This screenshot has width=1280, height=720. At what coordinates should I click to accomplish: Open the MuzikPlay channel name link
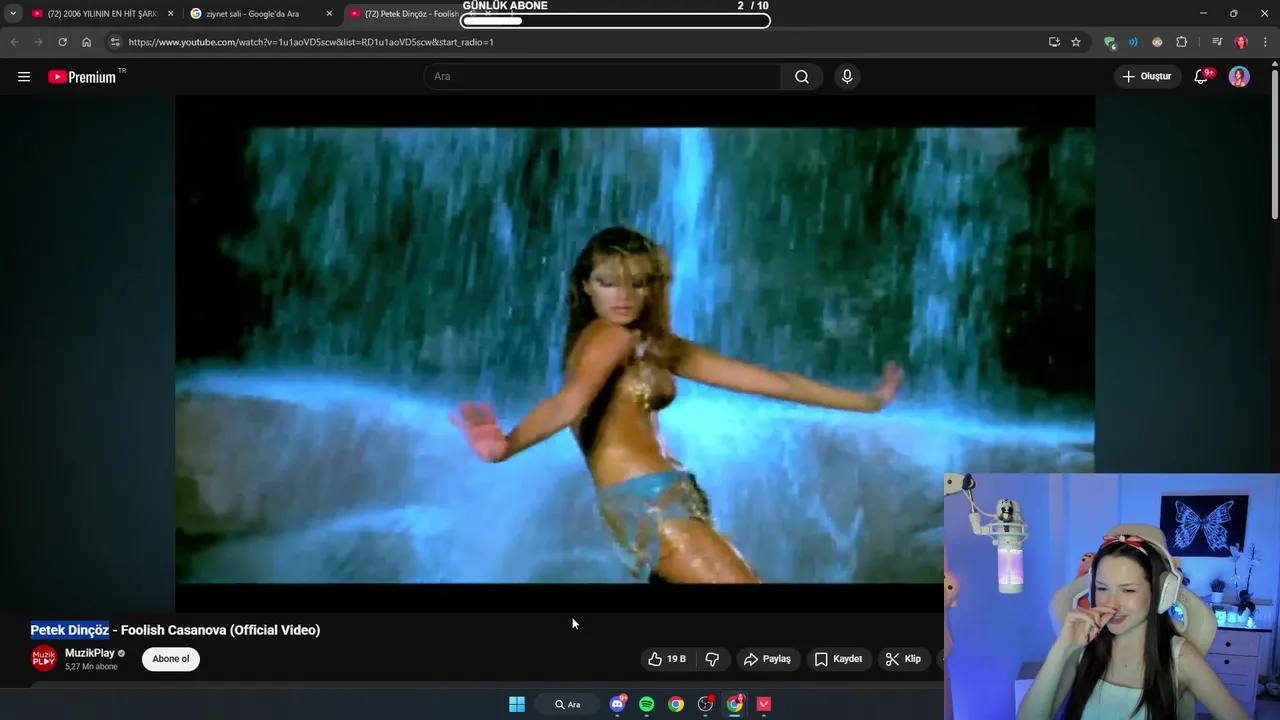click(90, 653)
